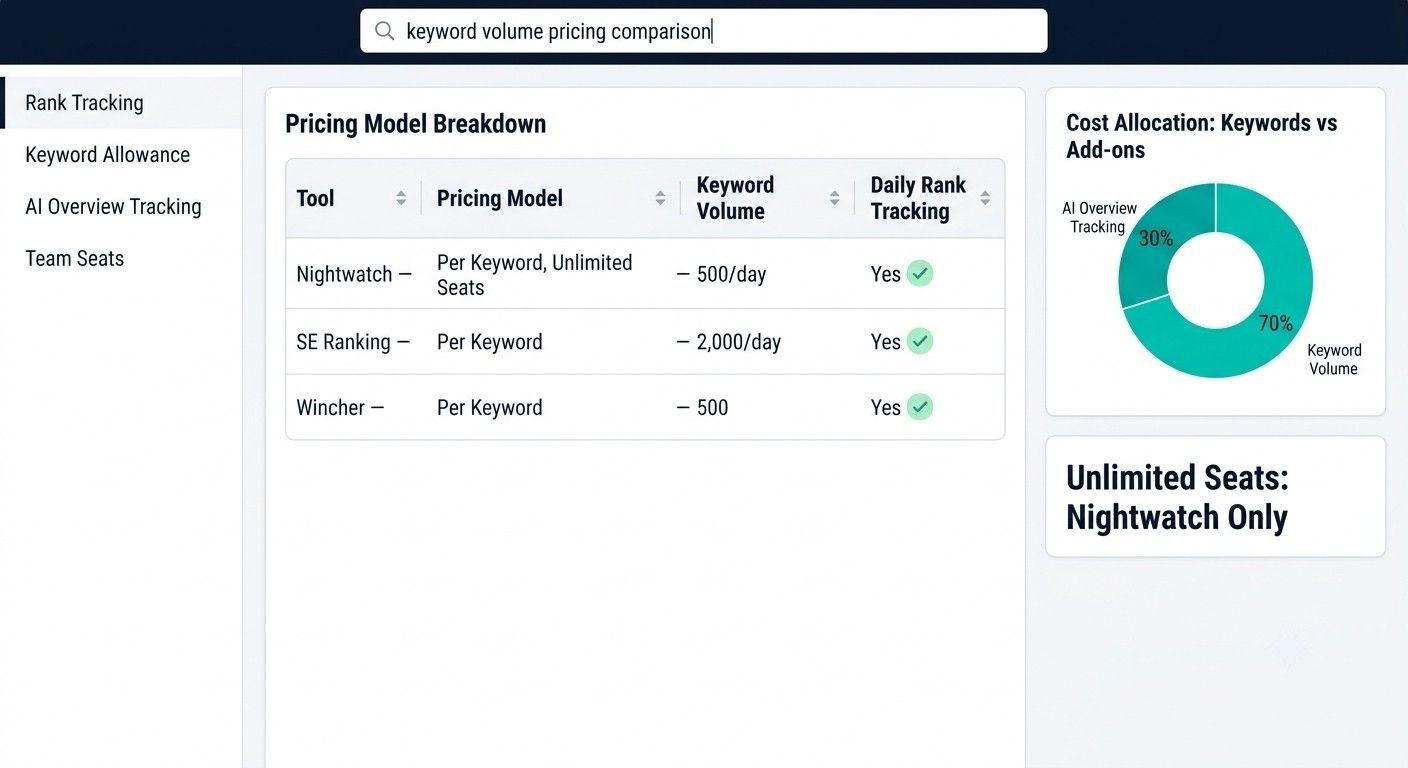Click the Cost Allocation: Keywords vs Add-ons title
This screenshot has width=1408, height=768.
coord(1201,137)
